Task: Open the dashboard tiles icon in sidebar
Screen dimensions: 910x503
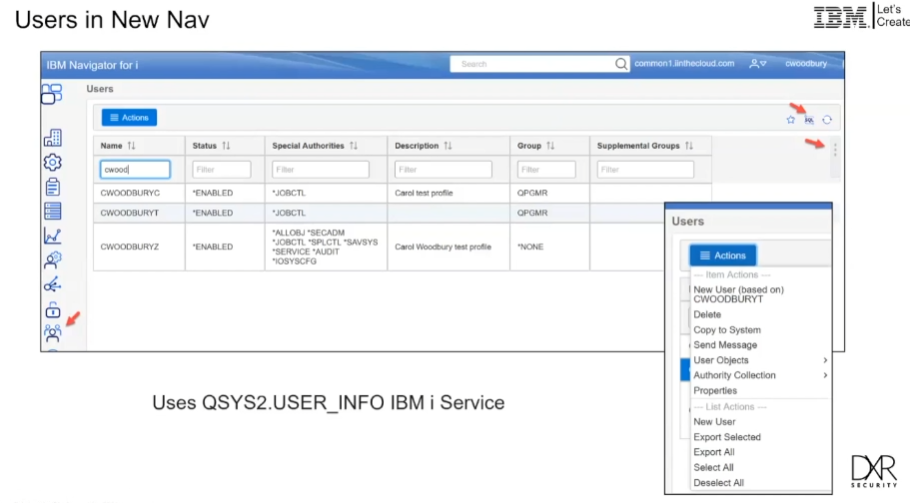Action: tap(52, 93)
